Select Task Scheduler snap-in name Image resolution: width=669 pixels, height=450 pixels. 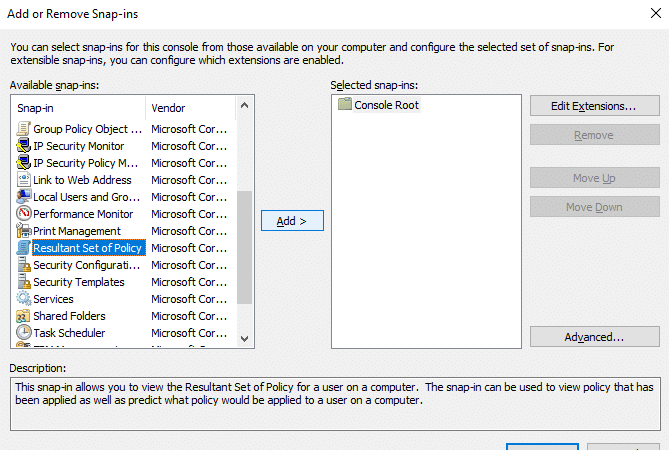tap(69, 333)
